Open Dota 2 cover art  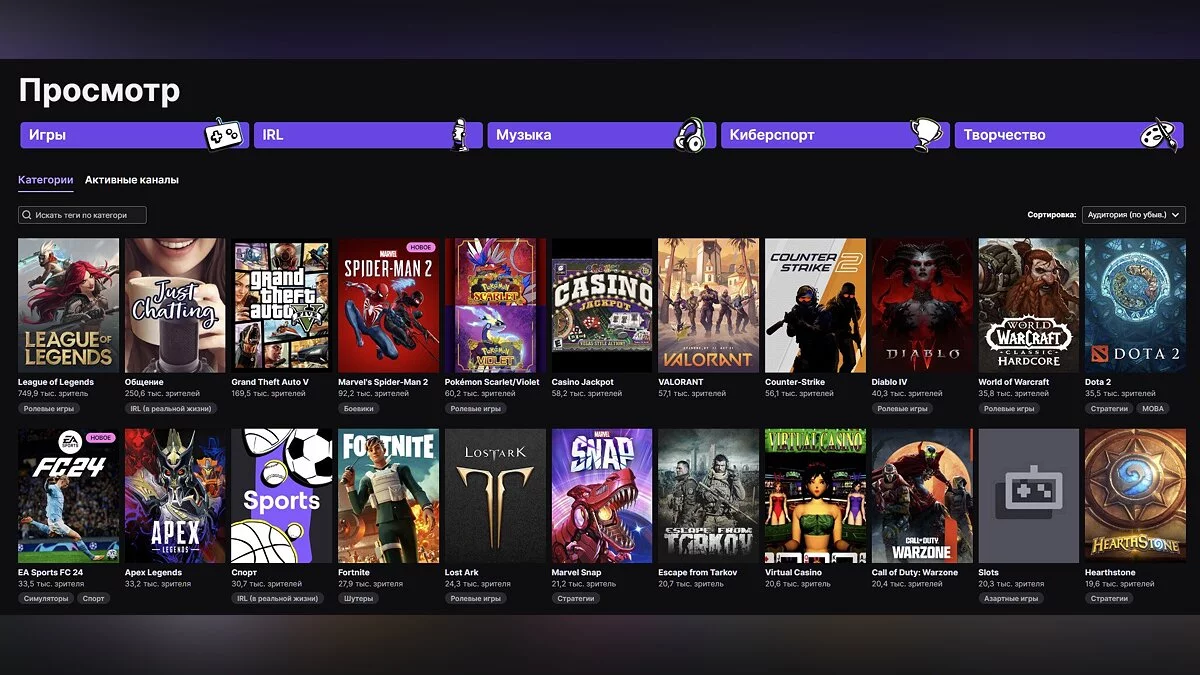1135,305
